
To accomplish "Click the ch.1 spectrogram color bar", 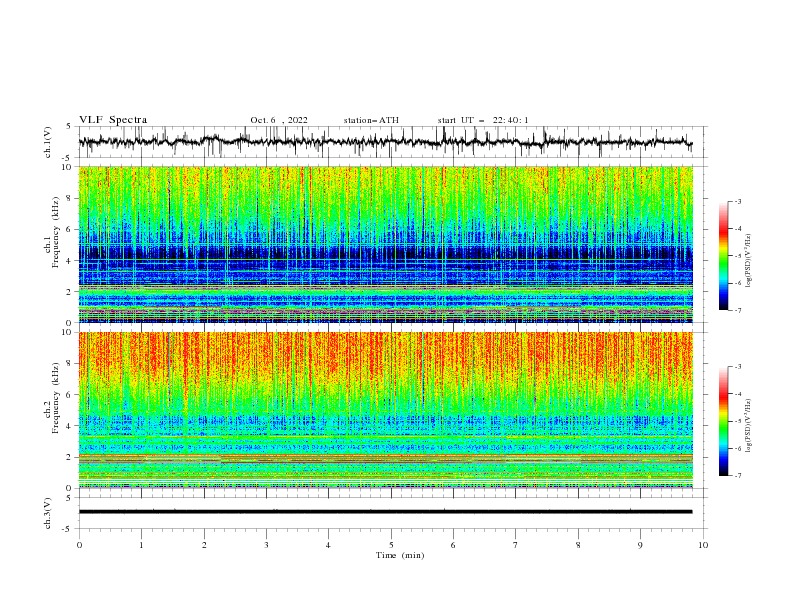I will point(724,256).
